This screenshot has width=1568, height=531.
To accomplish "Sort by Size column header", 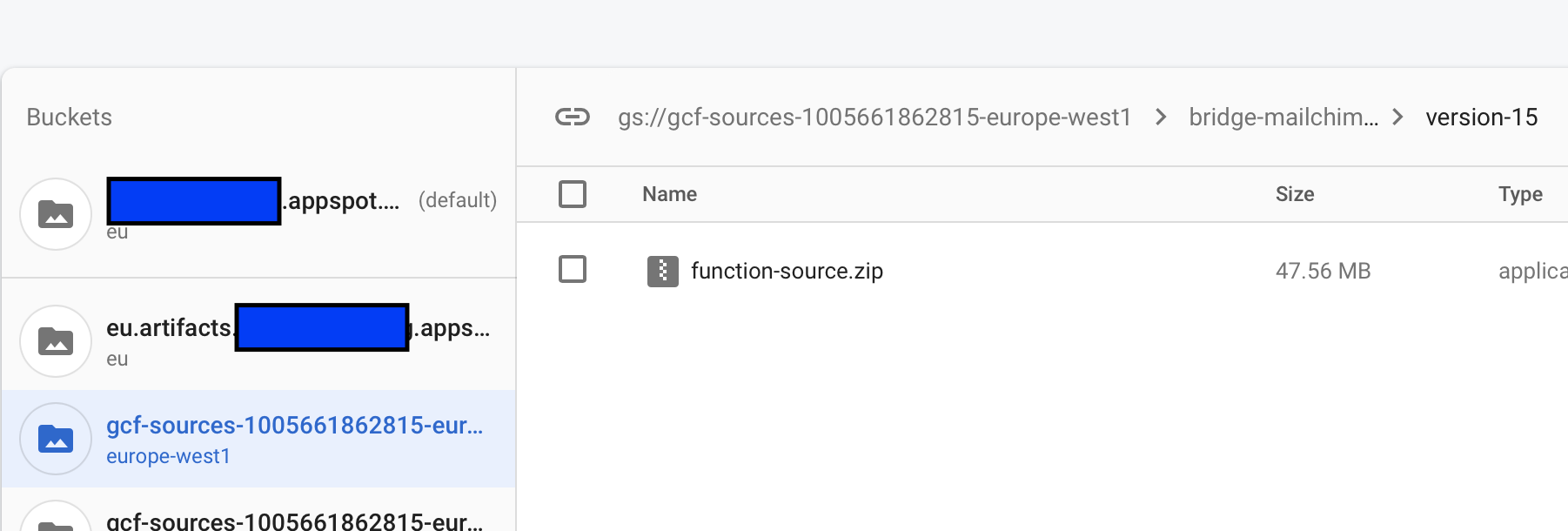I will click(x=1295, y=194).
